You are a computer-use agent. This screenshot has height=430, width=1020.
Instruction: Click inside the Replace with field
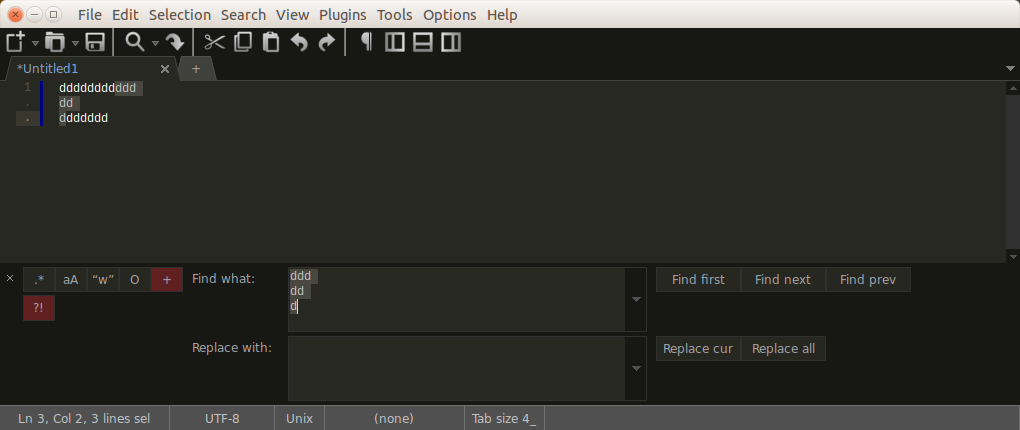click(x=455, y=368)
